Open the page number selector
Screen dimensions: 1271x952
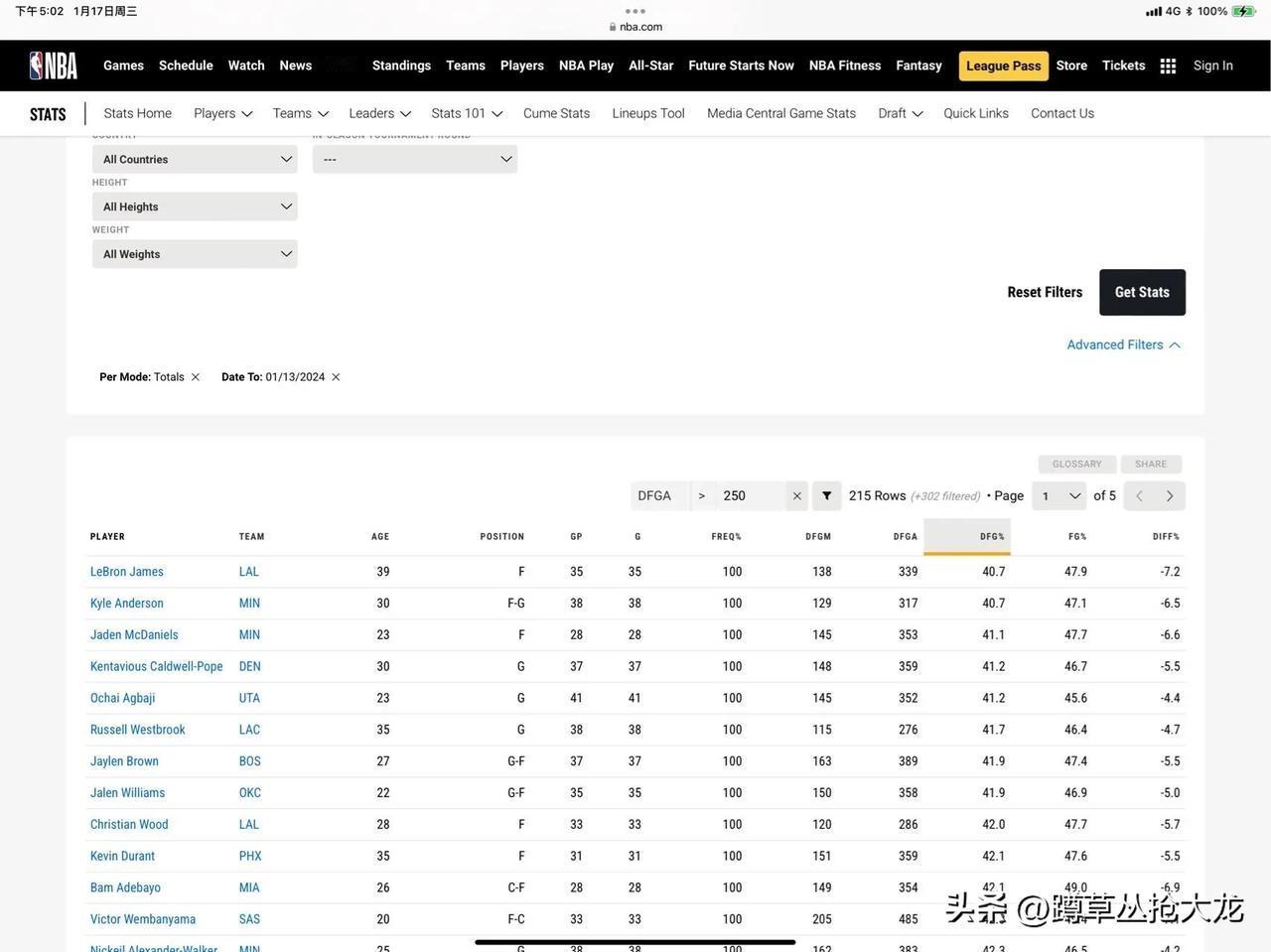[x=1059, y=496]
